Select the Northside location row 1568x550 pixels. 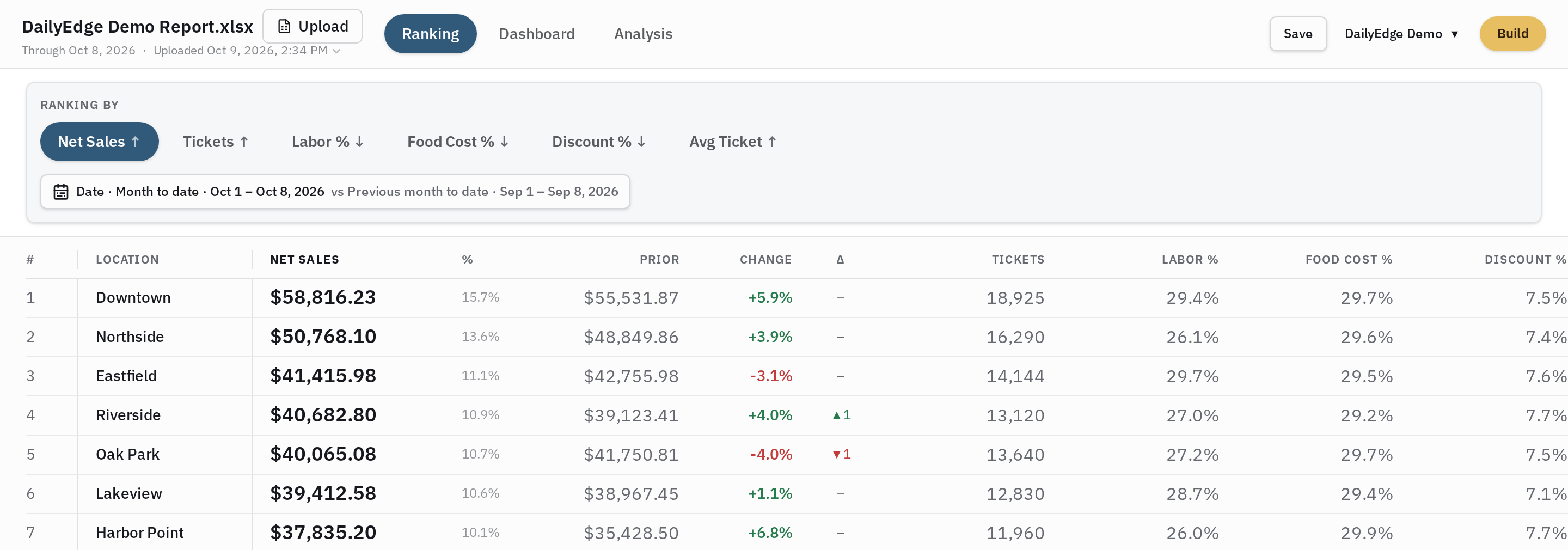[797, 337]
